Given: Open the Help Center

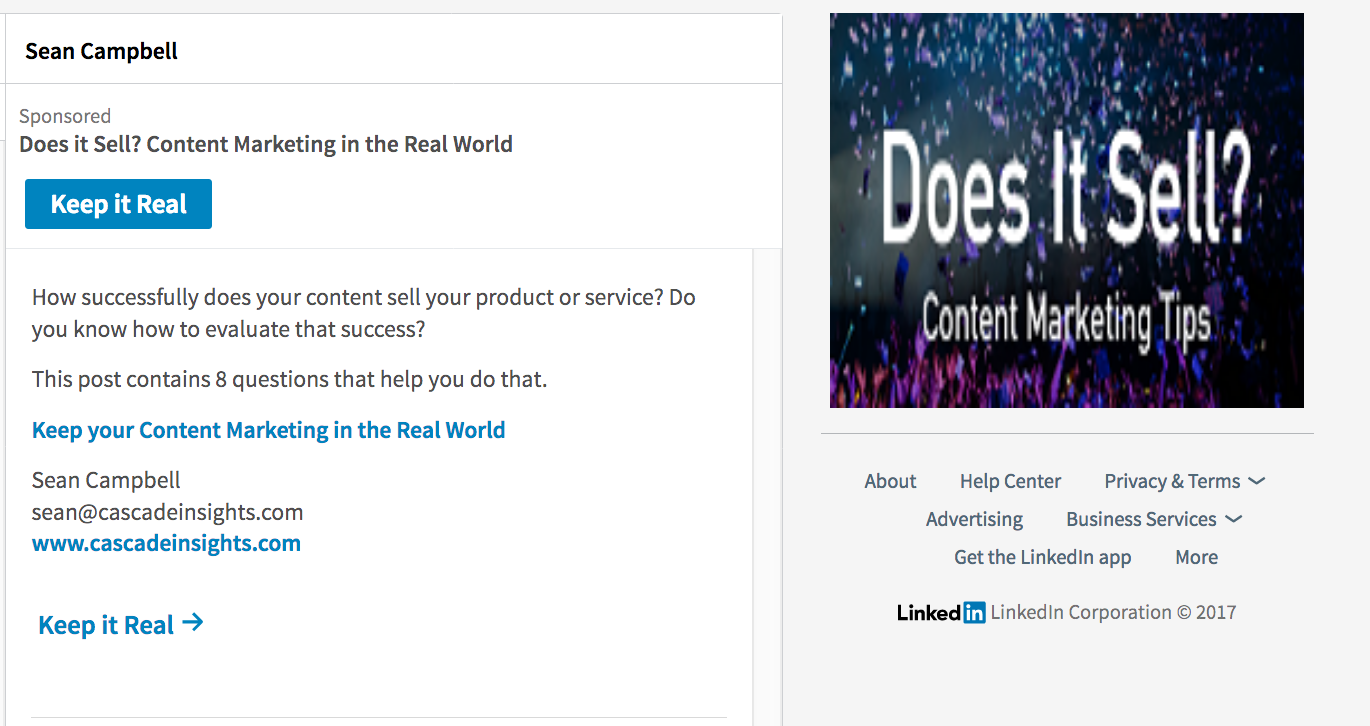Looking at the screenshot, I should point(1010,481).
